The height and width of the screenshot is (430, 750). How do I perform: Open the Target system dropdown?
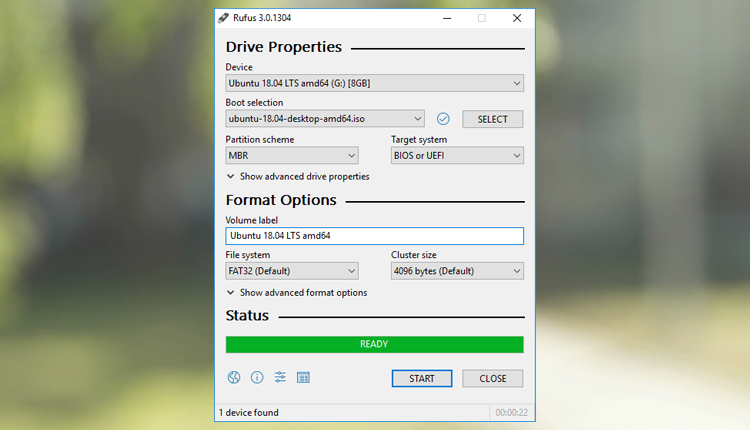457,155
